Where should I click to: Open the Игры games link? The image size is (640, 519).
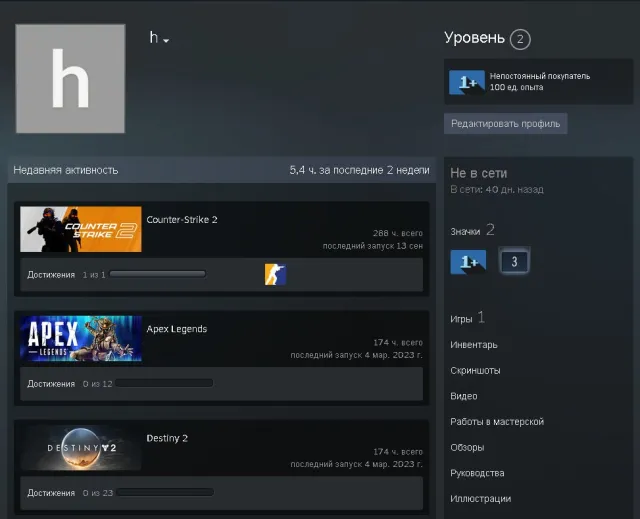[x=461, y=319]
